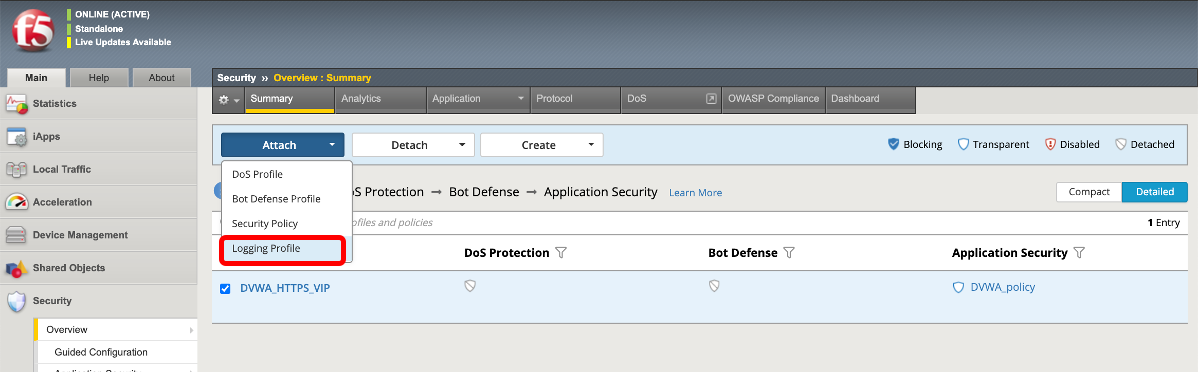This screenshot has height=372, width=1198.
Task: Switch to Detailed view
Action: (x=1154, y=192)
